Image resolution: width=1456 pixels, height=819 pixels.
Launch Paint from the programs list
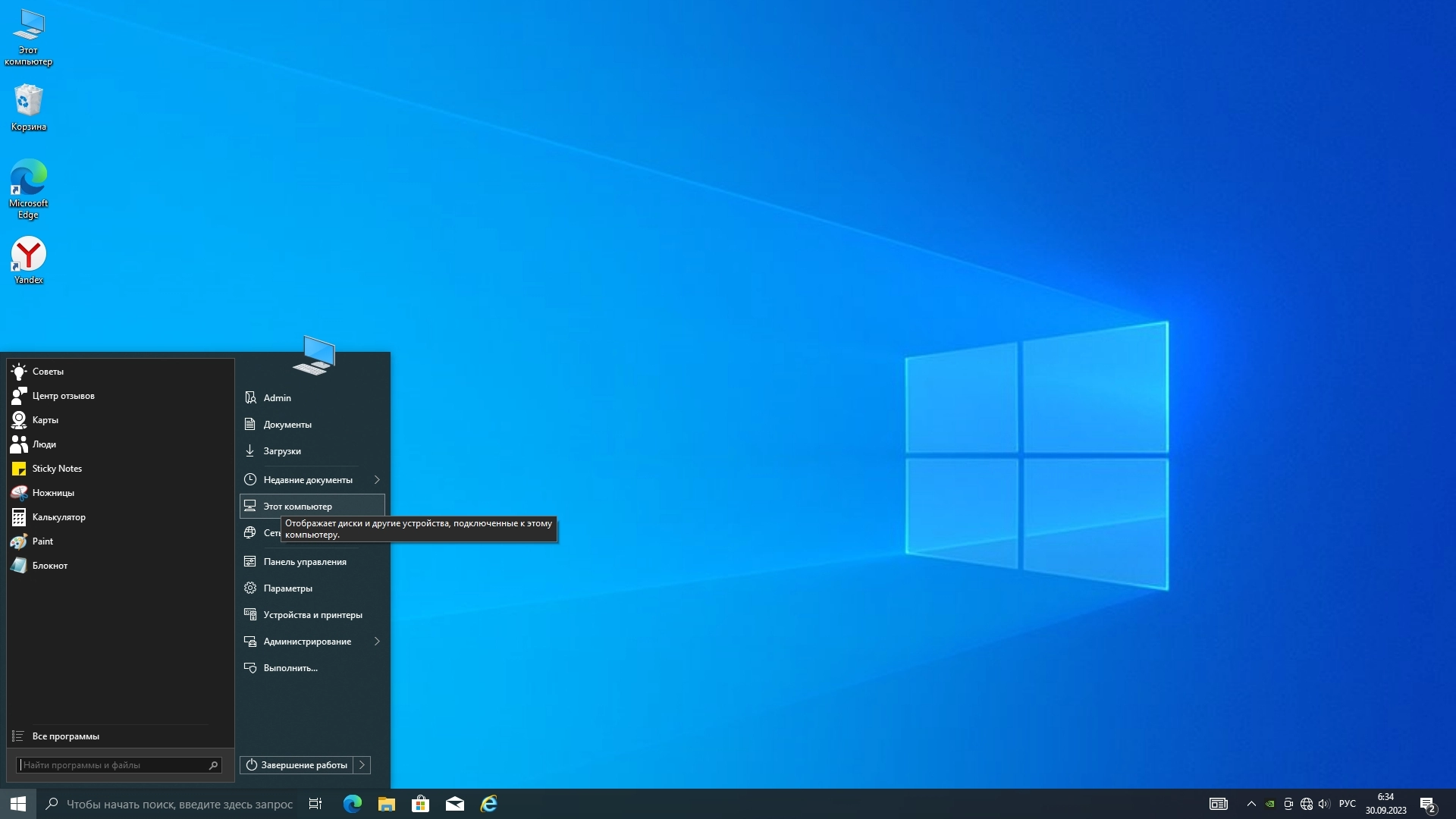[42, 541]
